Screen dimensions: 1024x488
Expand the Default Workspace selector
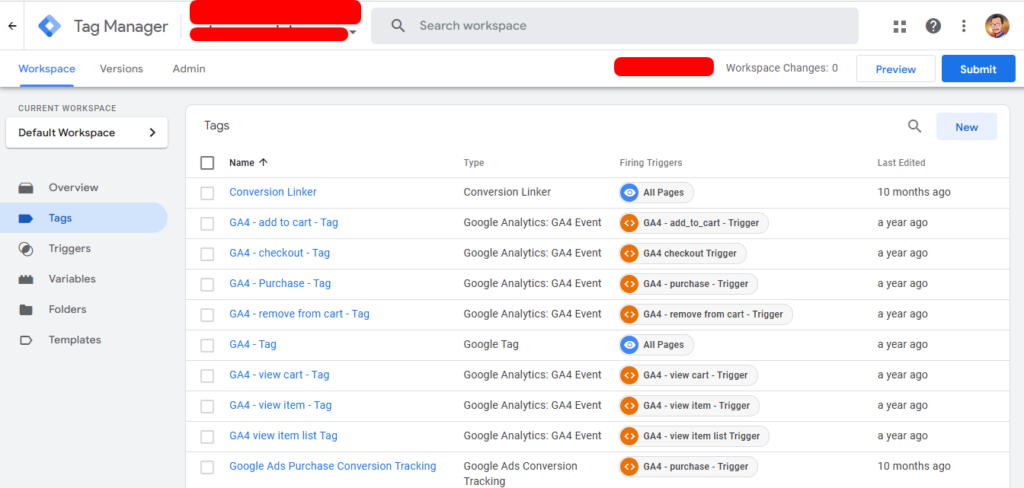tap(87, 133)
